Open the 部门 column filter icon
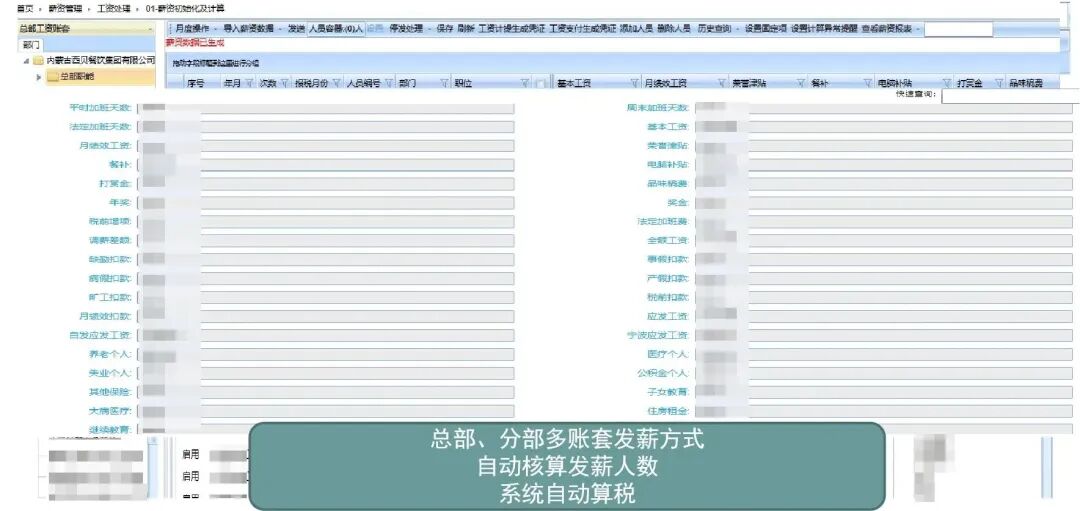 pos(443,83)
